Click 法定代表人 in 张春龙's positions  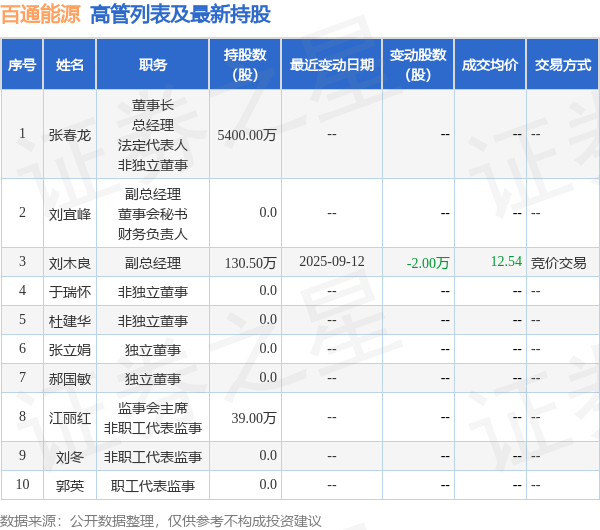[153, 145]
